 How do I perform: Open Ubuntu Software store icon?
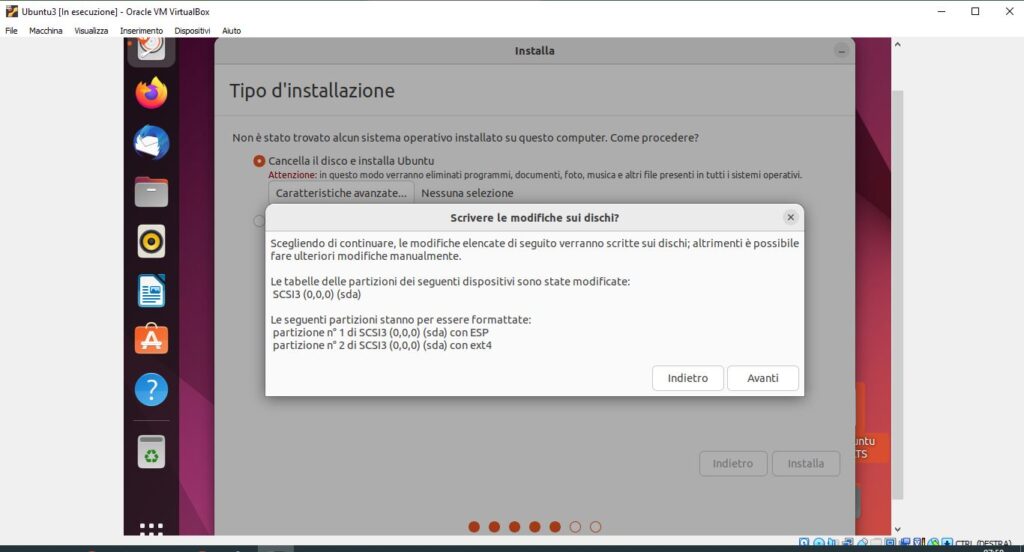pos(151,339)
